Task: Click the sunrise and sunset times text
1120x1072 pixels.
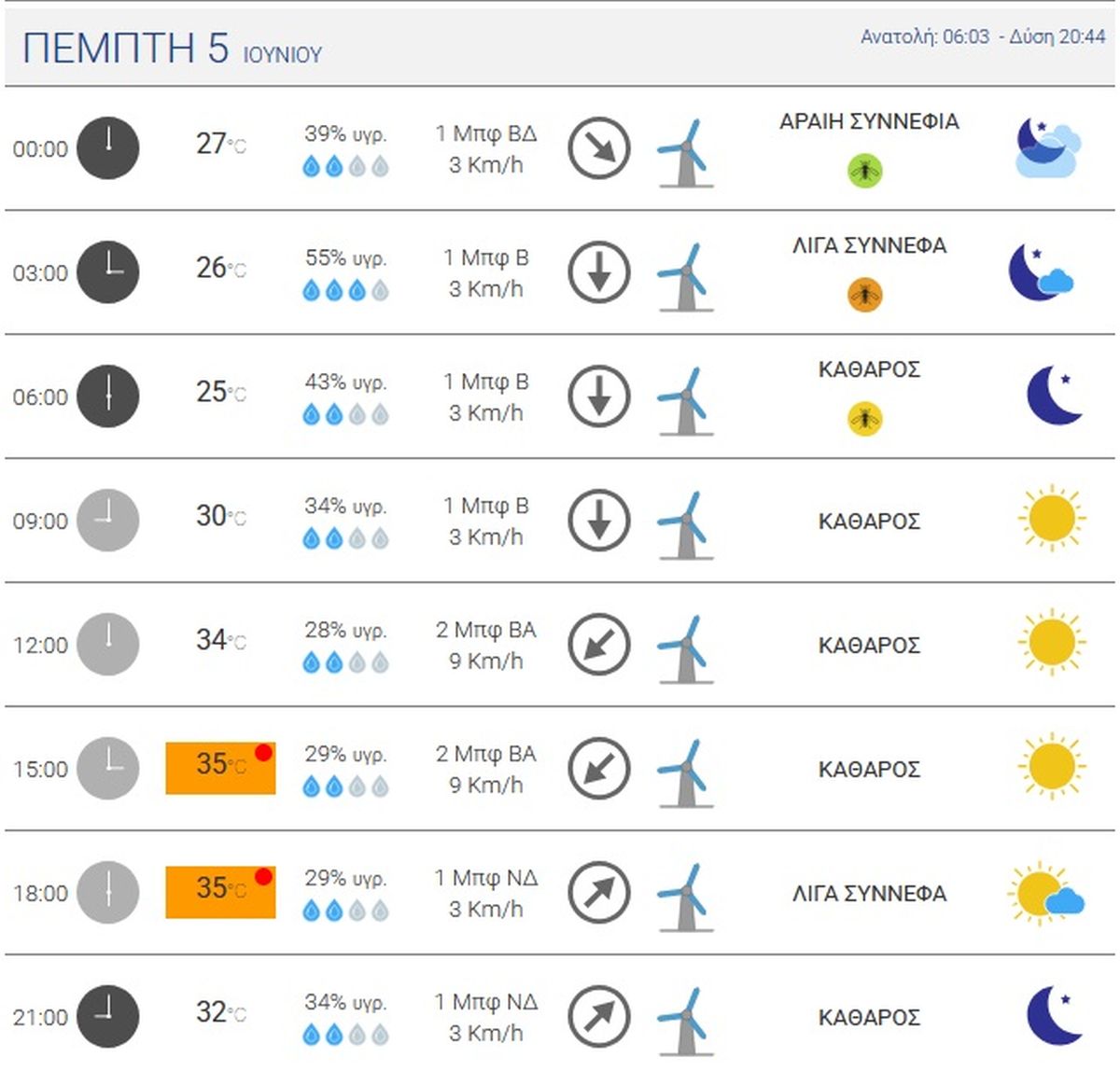Action: coord(983,37)
